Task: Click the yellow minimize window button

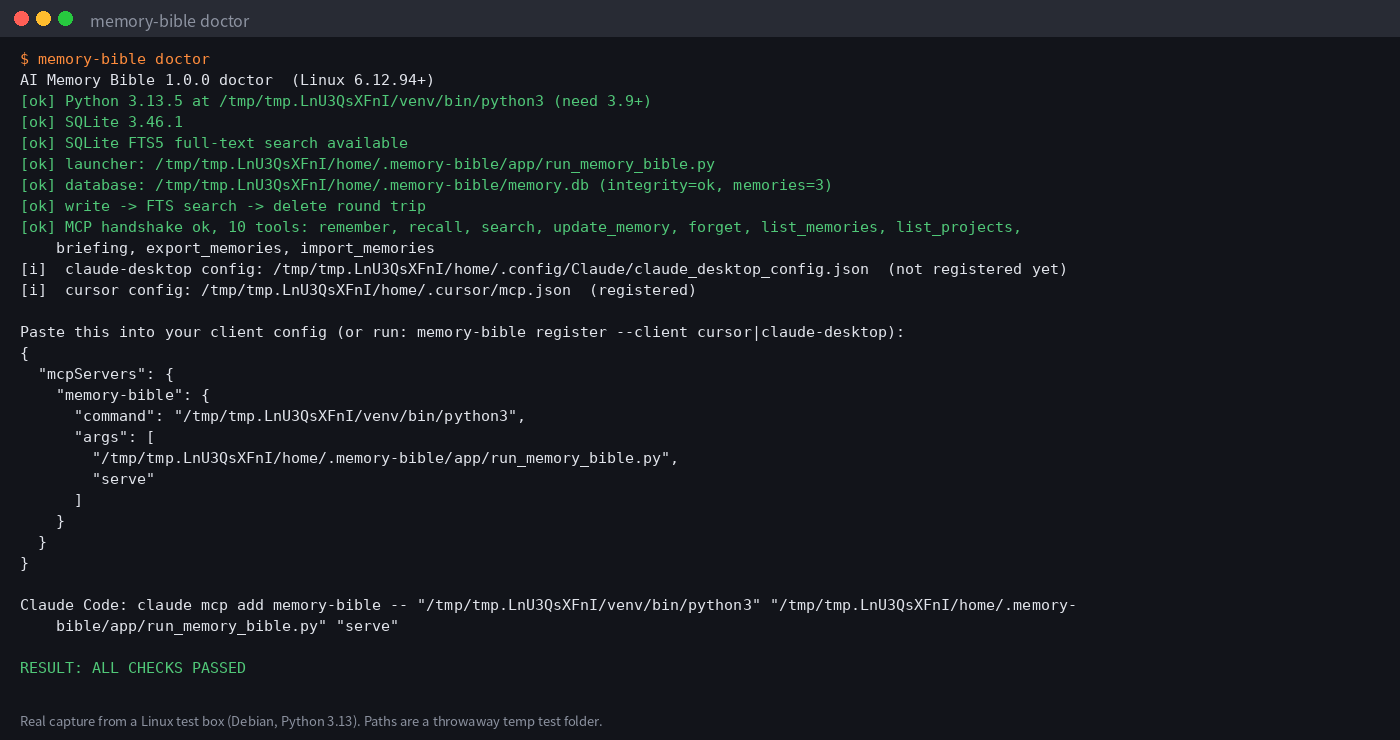Action: (43, 19)
